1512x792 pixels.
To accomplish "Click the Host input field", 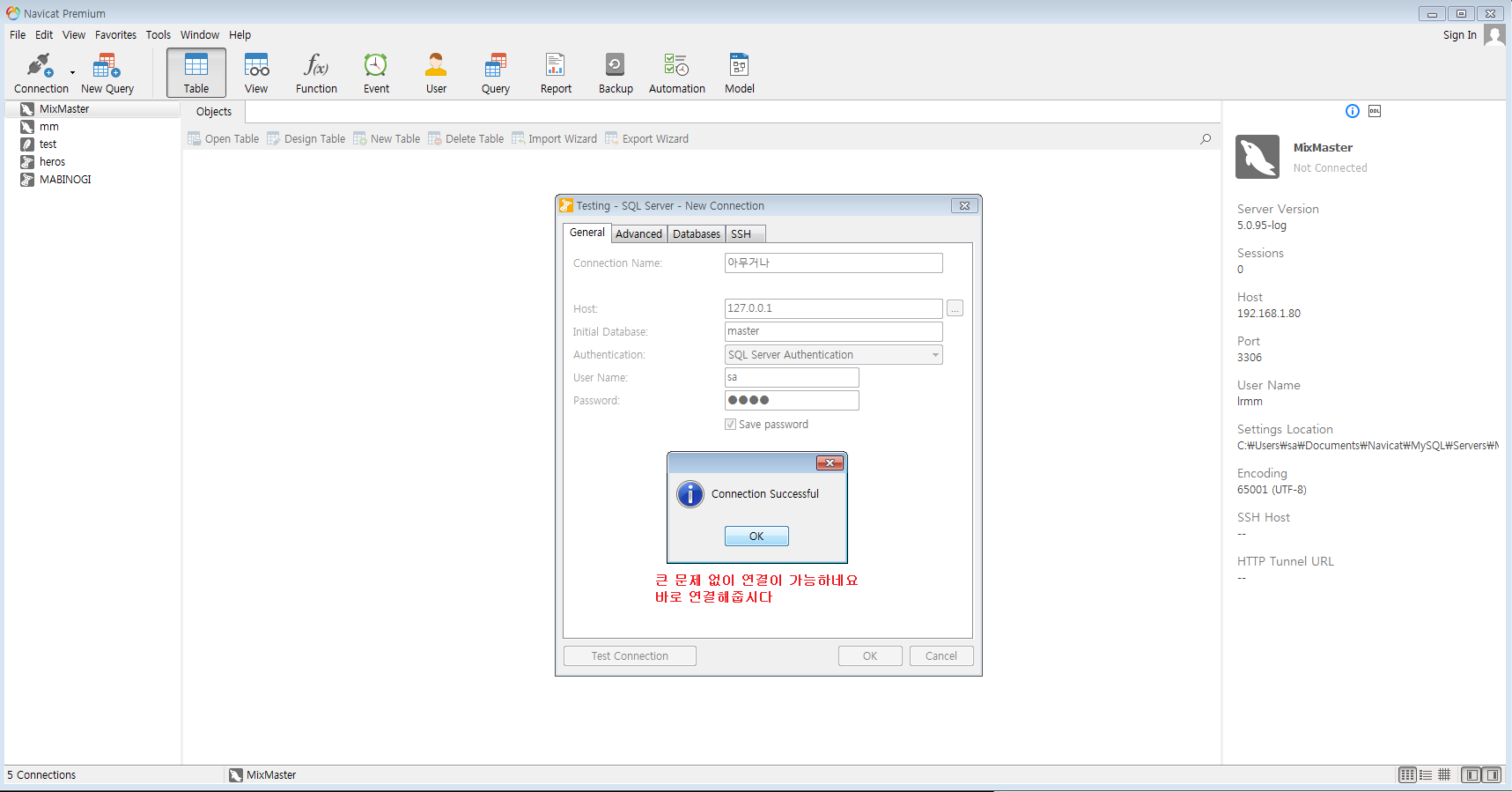I will (x=833, y=308).
